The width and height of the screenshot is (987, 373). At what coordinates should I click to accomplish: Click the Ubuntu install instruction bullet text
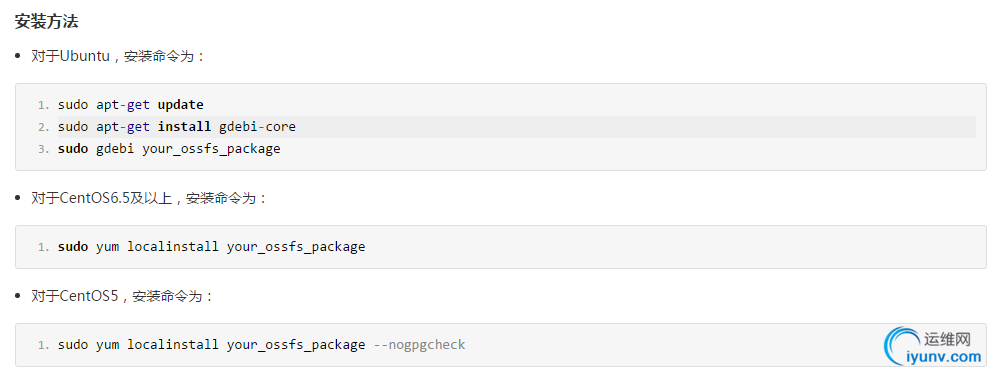click(118, 56)
